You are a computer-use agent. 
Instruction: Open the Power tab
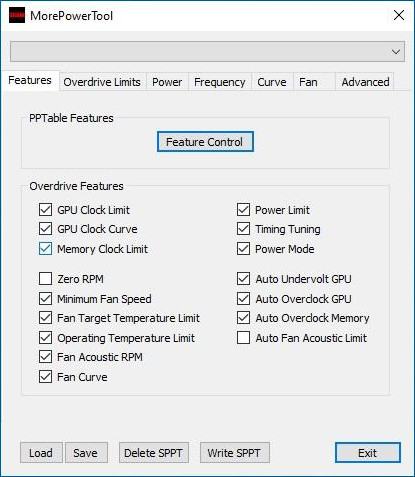point(167,82)
